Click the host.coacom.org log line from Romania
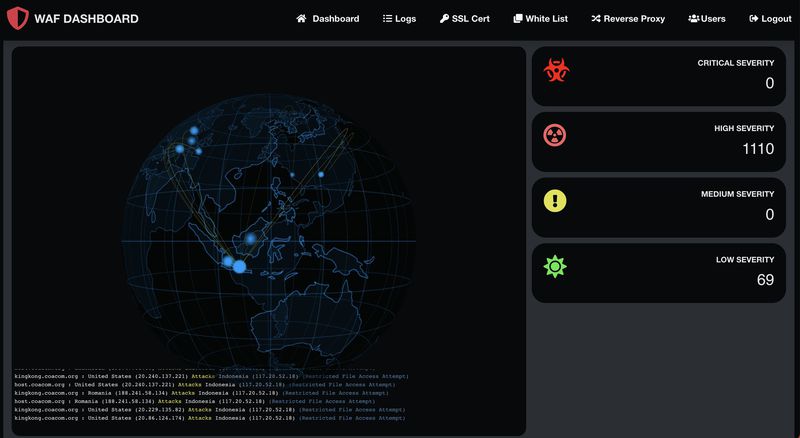The width and height of the screenshot is (800, 438). coord(194,401)
